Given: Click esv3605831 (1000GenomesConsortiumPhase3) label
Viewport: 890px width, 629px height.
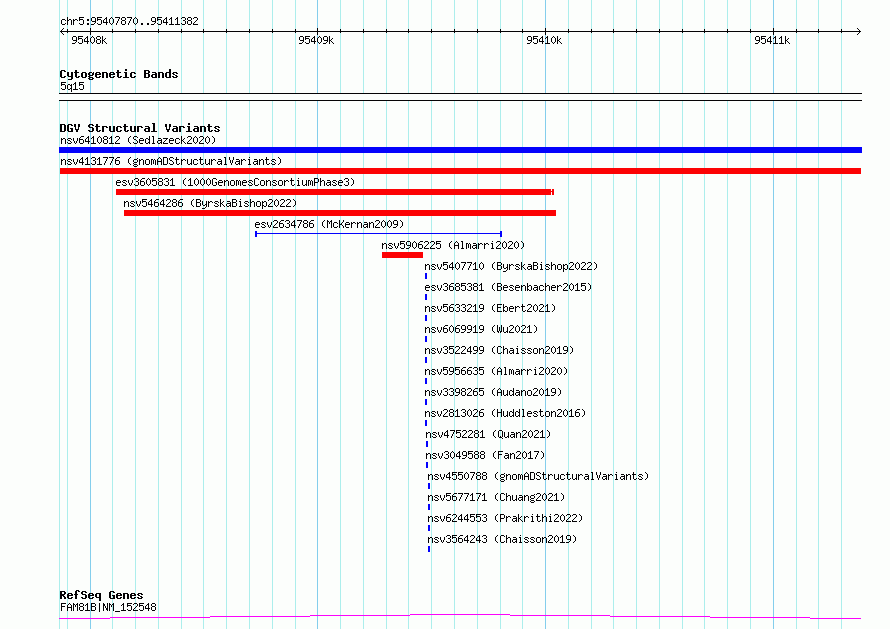Looking at the screenshot, I should click(235, 182).
